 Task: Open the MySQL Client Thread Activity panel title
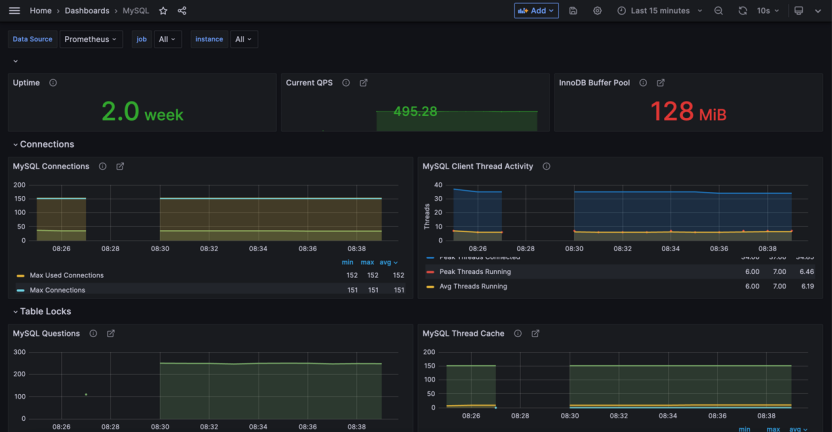coord(478,166)
